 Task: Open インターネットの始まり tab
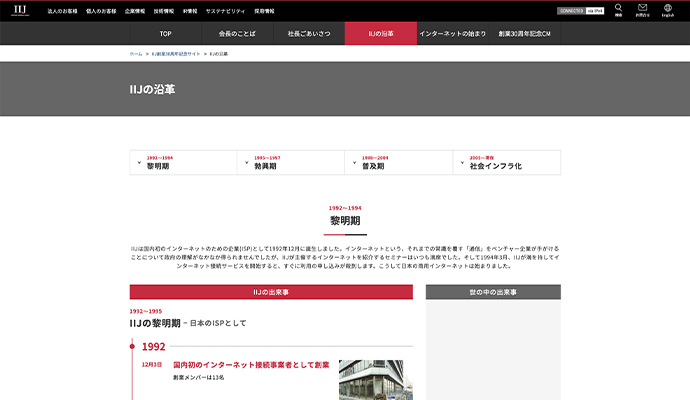pyautogui.click(x=453, y=34)
